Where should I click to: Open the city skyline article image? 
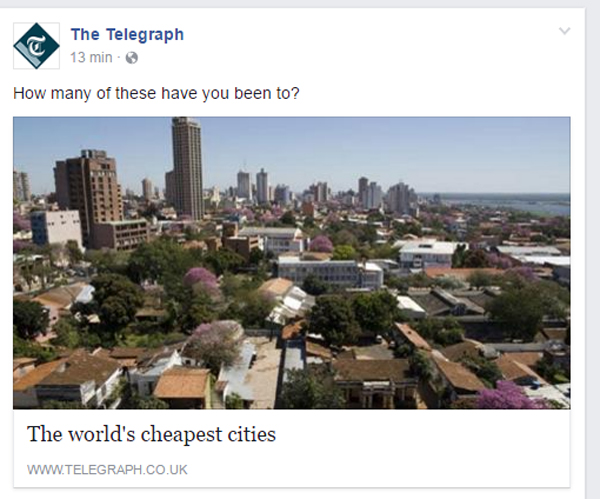(292, 263)
